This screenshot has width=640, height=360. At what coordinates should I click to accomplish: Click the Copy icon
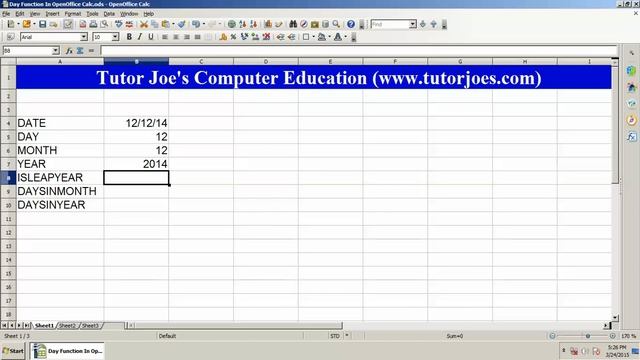pyautogui.click(x=154, y=24)
